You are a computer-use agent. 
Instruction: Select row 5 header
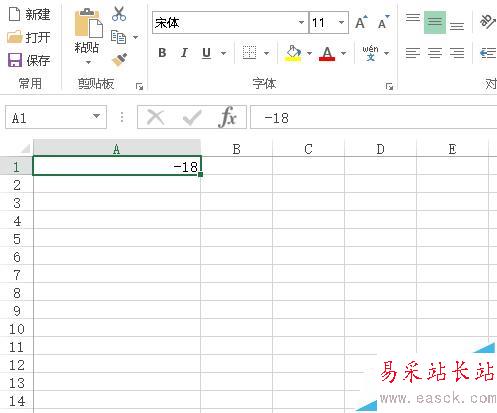tap(16, 238)
